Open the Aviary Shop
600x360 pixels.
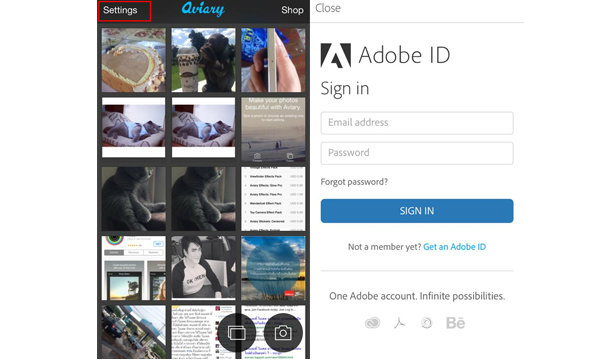point(292,10)
